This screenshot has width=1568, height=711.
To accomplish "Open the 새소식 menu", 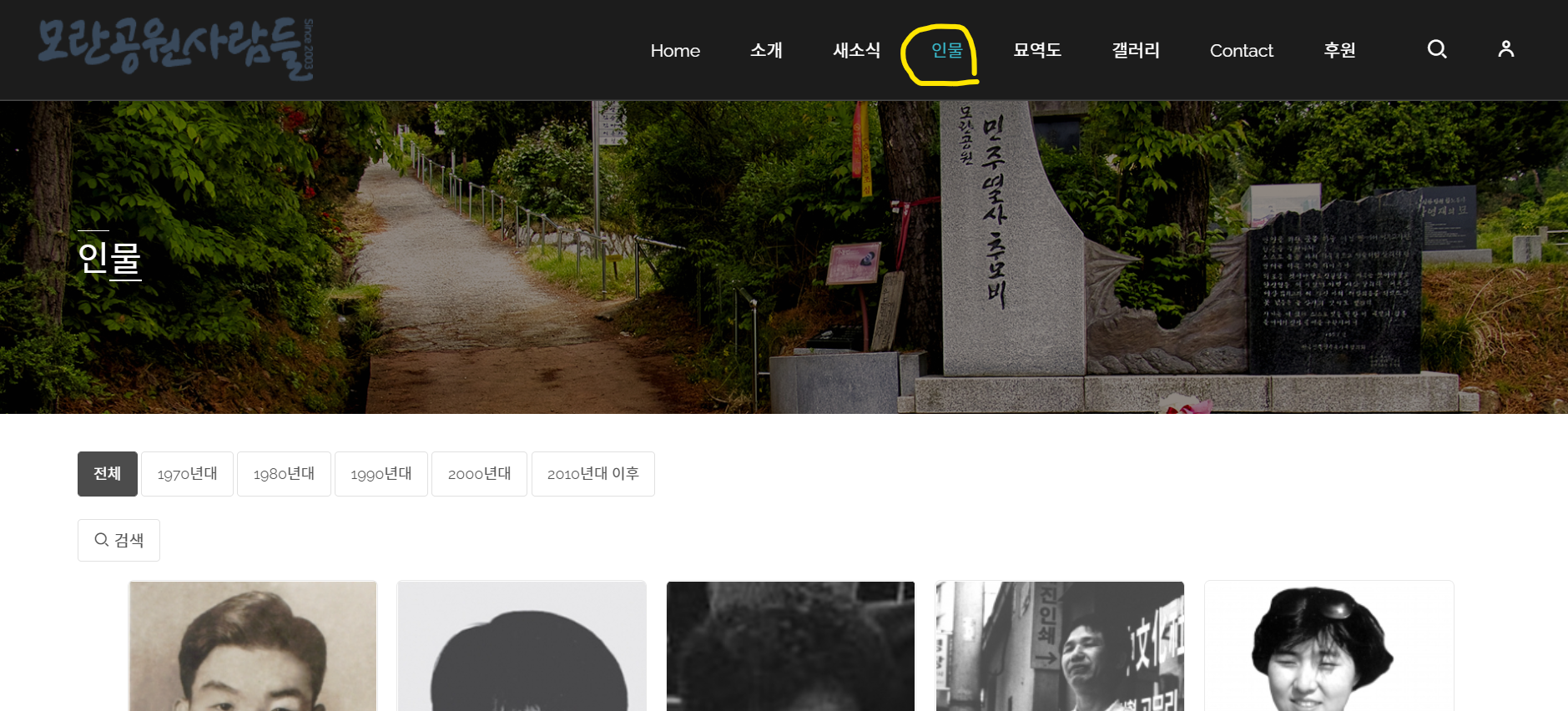I will click(x=856, y=50).
